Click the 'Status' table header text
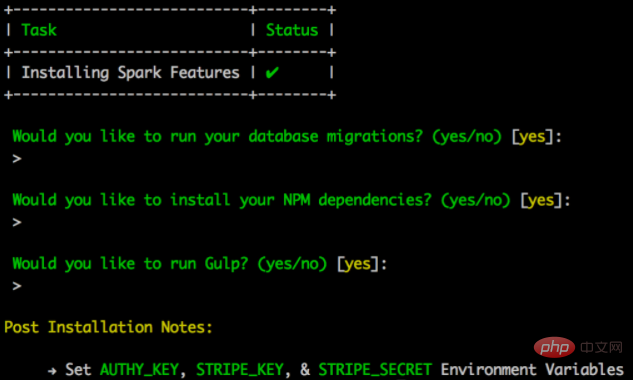This screenshot has height=380, width=633. click(x=292, y=30)
